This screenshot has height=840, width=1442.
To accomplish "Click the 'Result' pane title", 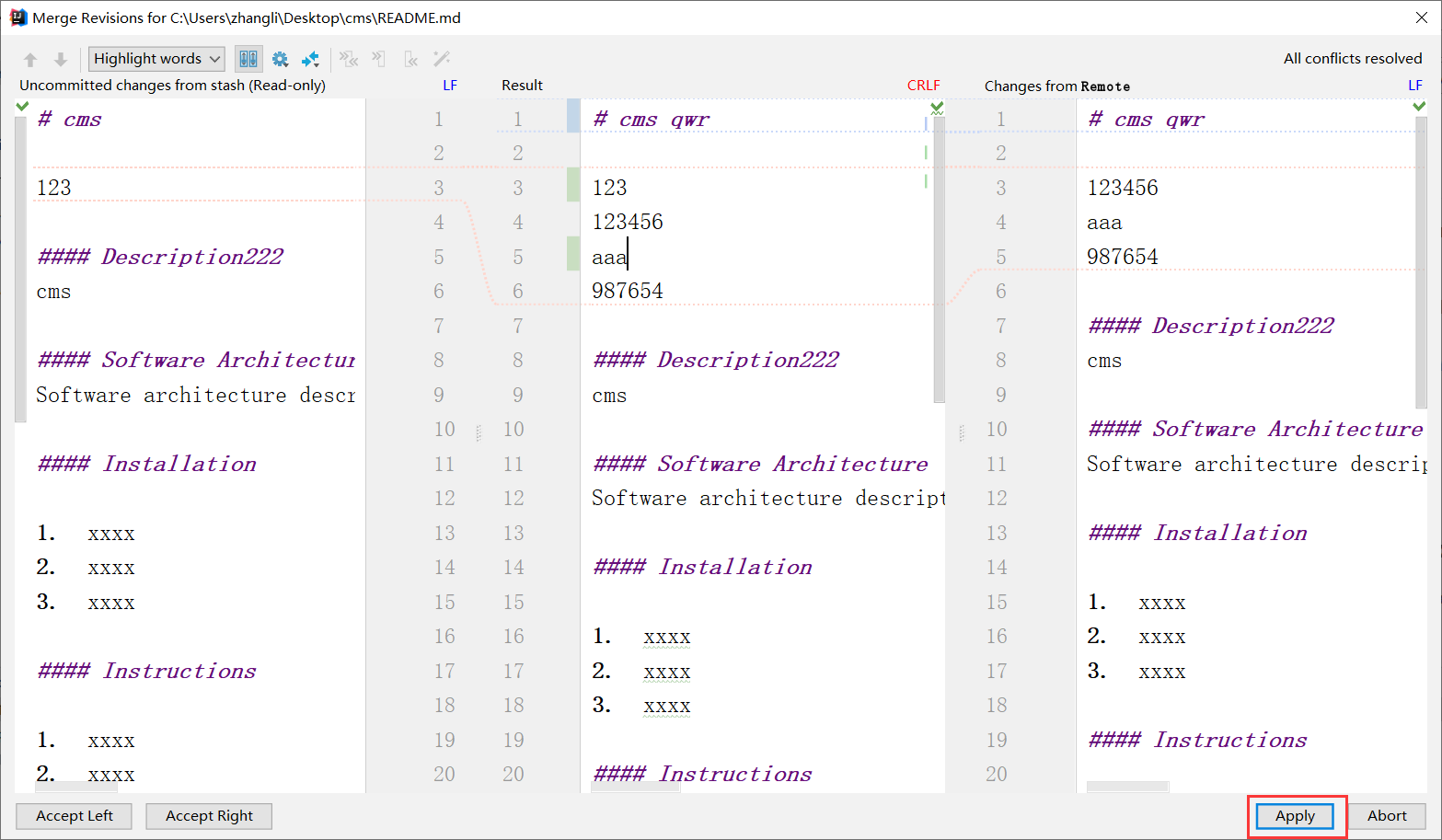I will [x=522, y=85].
